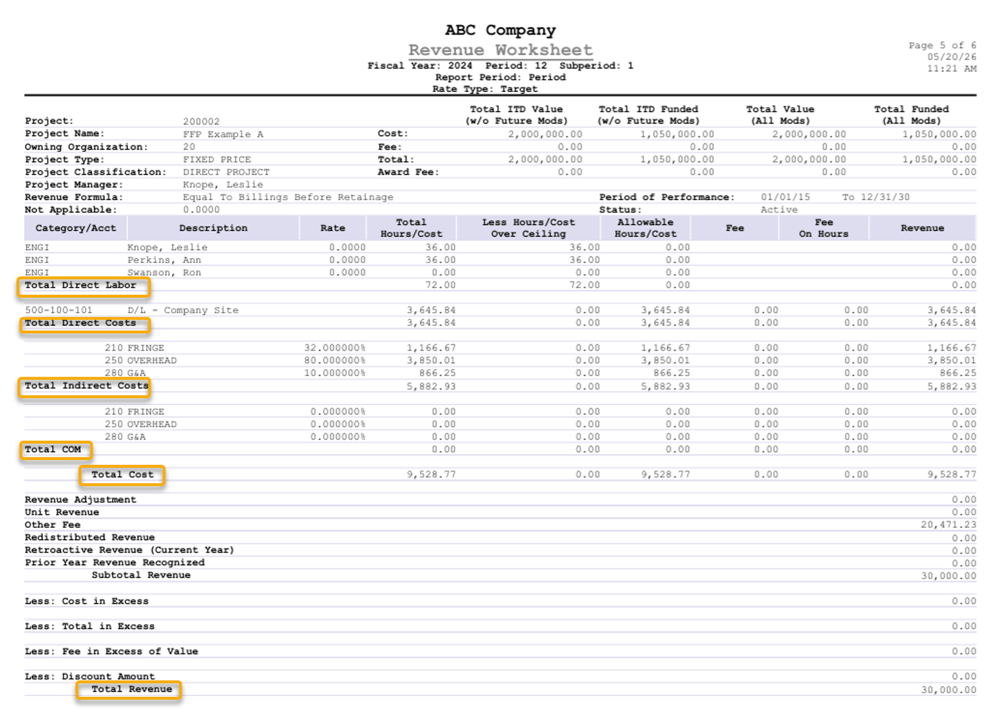Select the 10.000000% G&A rate

pyautogui.click(x=334, y=373)
